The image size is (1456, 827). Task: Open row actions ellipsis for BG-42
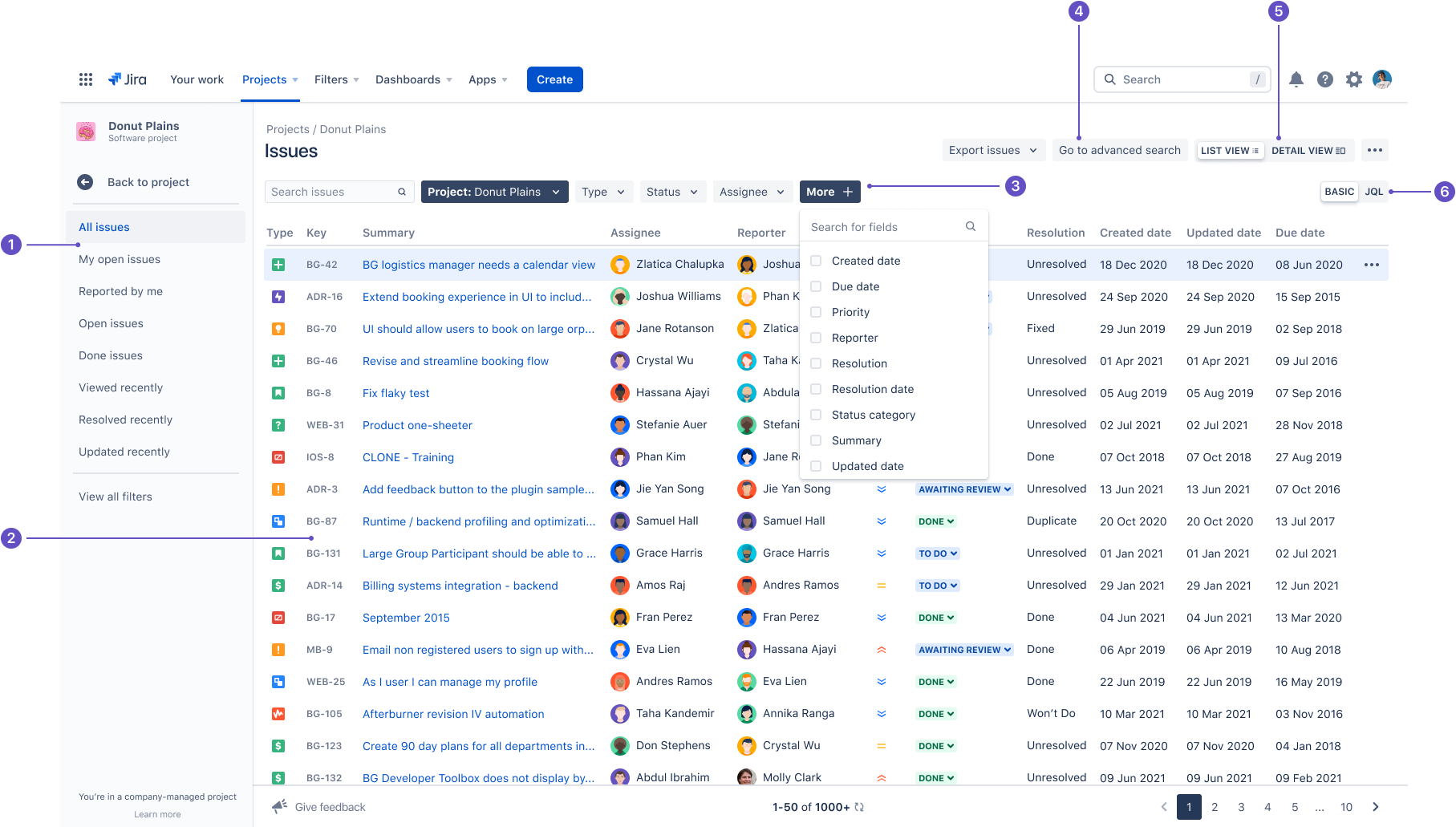[x=1372, y=265]
